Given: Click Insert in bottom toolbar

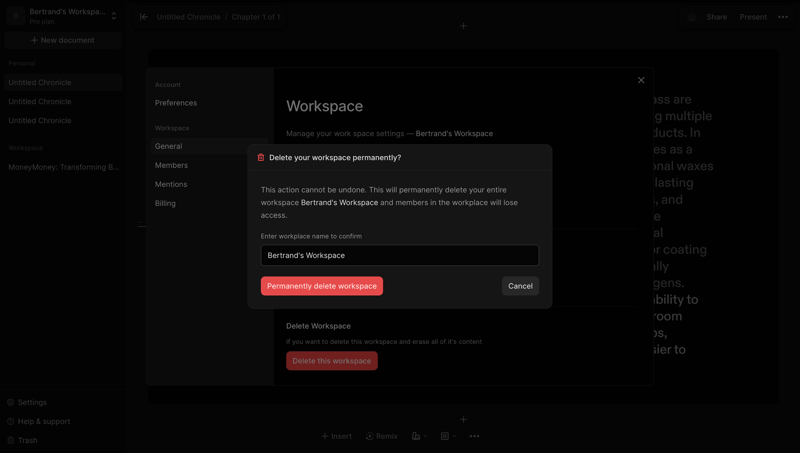Looking at the screenshot, I should click(337, 436).
